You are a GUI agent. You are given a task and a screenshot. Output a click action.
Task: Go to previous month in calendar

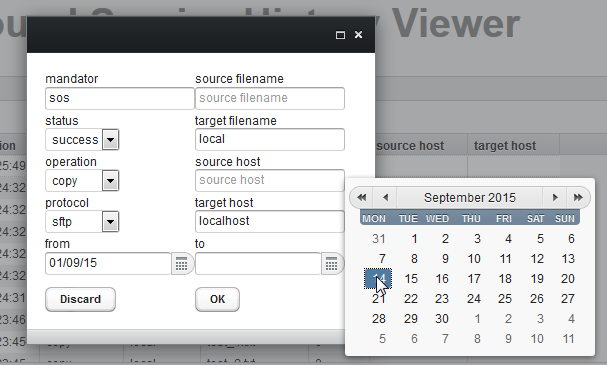[x=385, y=197]
